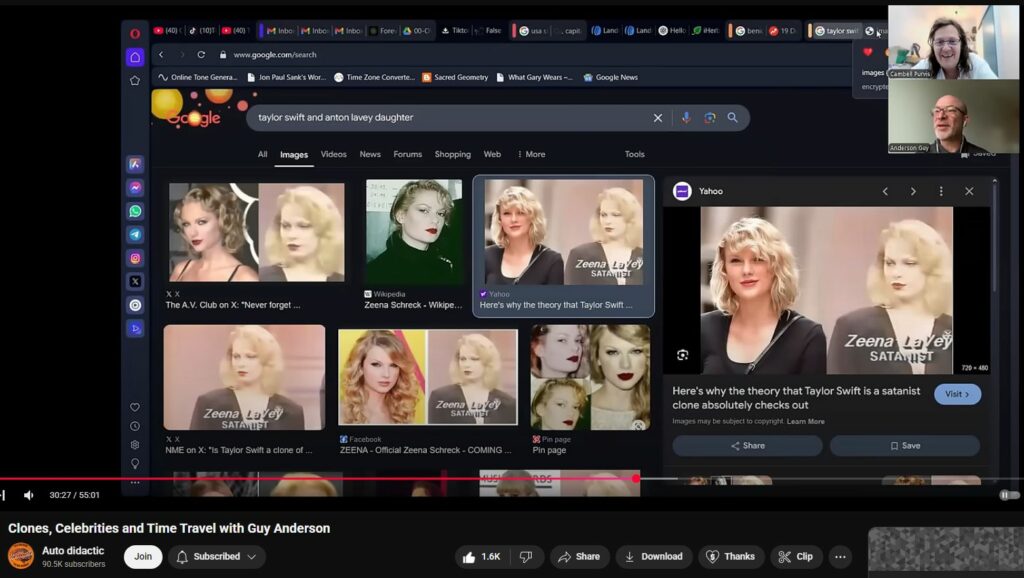Go to previous image in Yahoo preview panel
This screenshot has height=578, width=1024.
885,191
